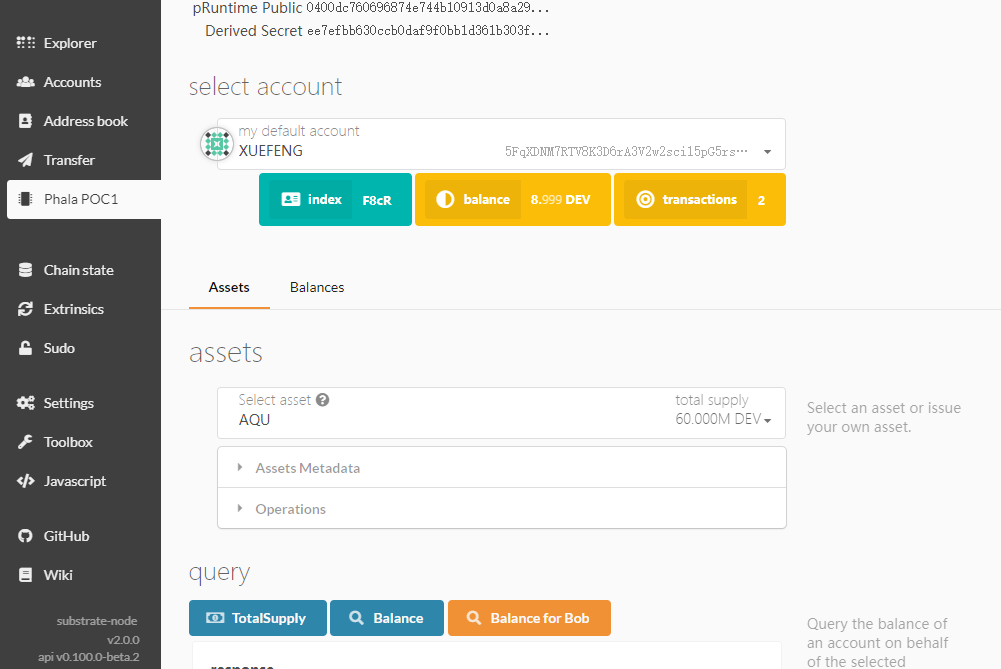
Task: Click the Balance for Bob button
Action: pos(529,618)
